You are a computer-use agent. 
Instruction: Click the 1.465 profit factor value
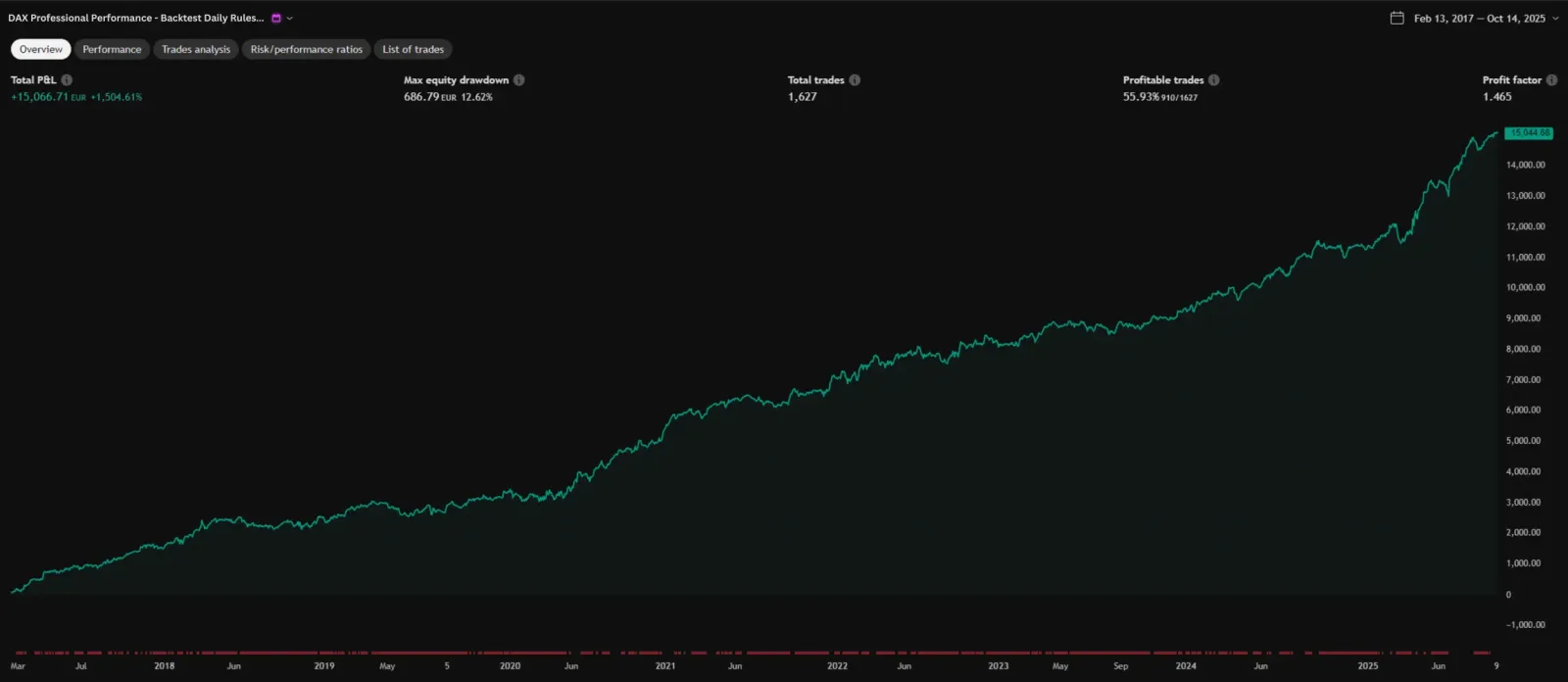click(1497, 97)
